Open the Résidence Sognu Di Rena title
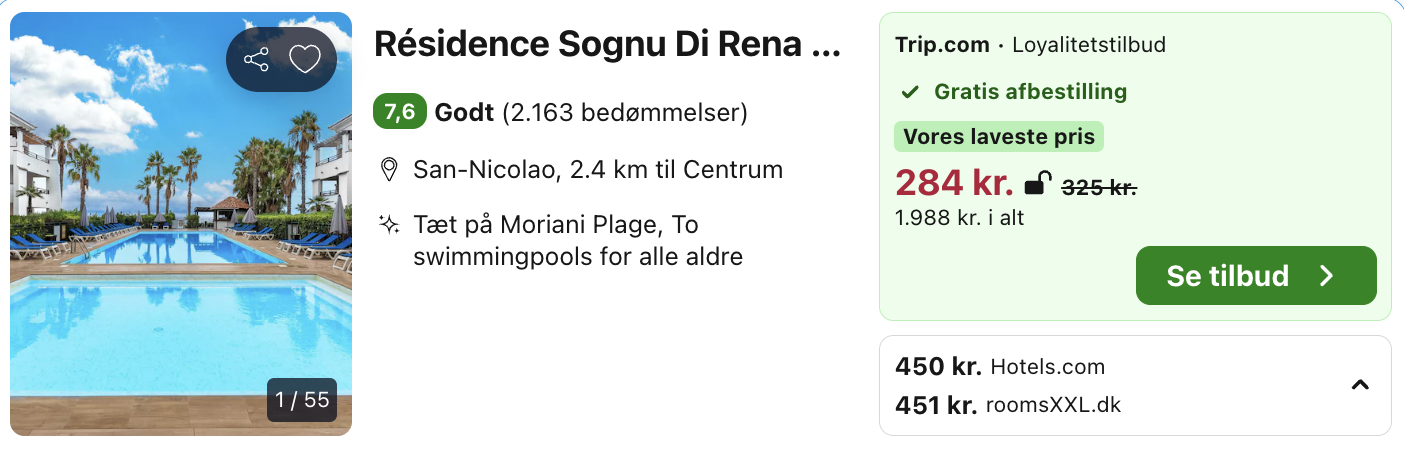This screenshot has width=1404, height=450. 607,44
